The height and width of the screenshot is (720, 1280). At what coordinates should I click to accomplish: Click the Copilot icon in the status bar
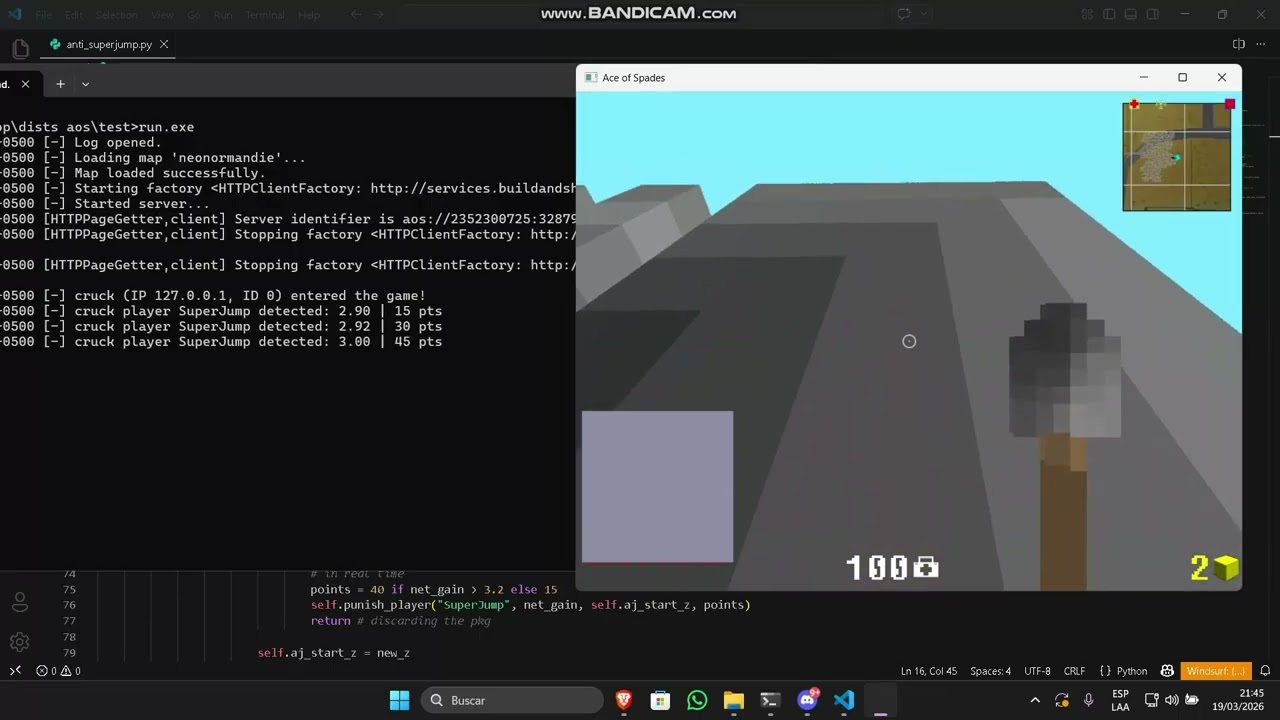coord(1167,671)
